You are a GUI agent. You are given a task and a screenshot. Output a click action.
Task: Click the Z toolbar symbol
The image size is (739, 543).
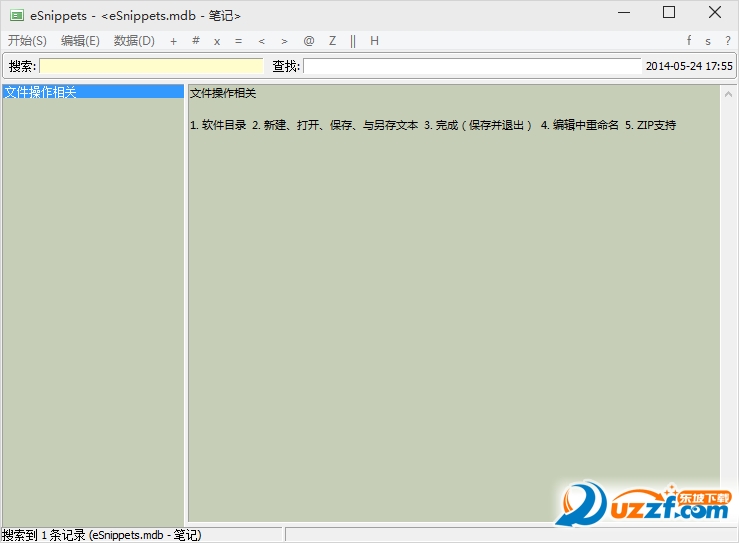(x=332, y=41)
